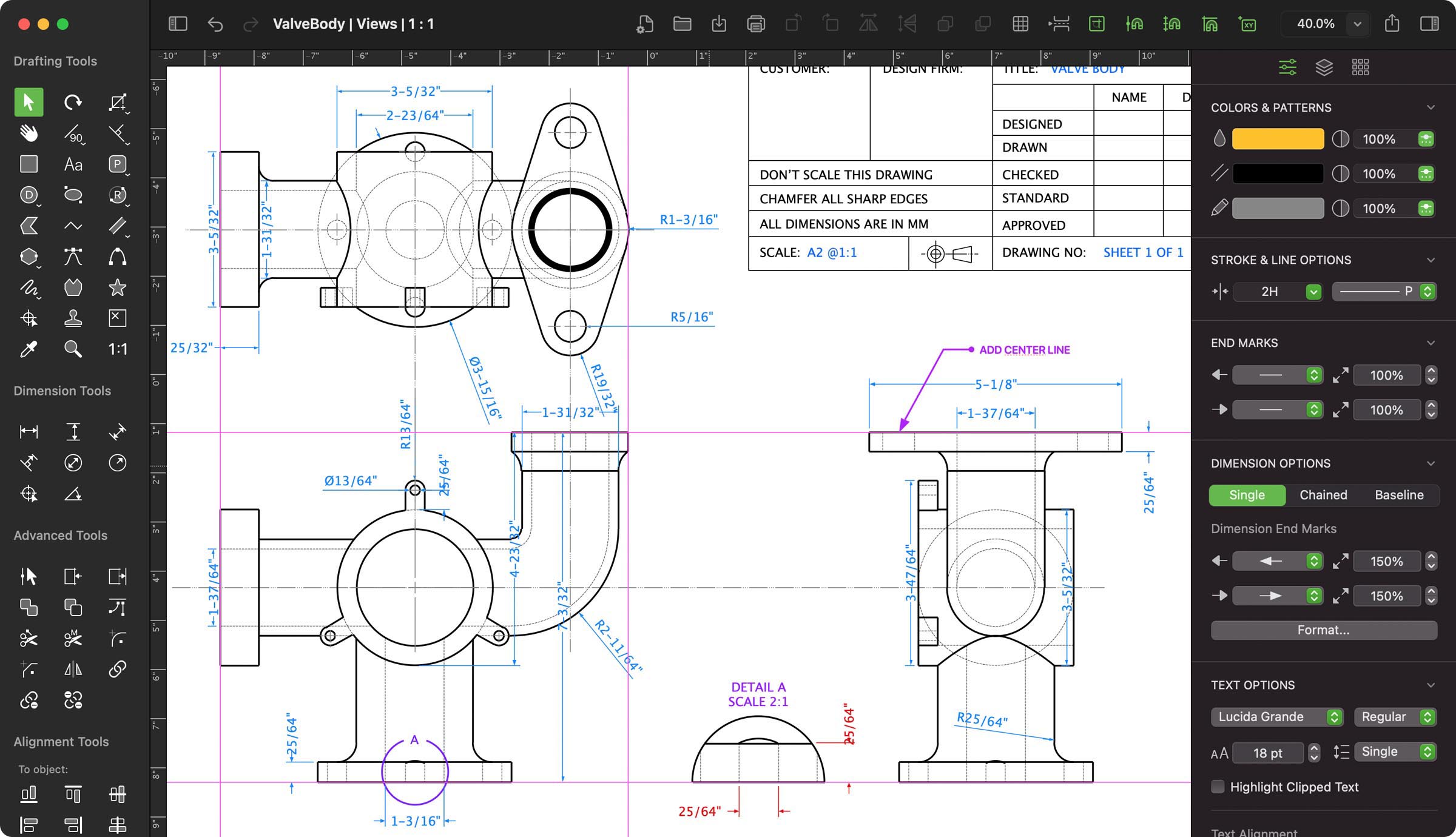Click the Print icon in toolbar
The height and width of the screenshot is (837, 1456).
[x=755, y=24]
